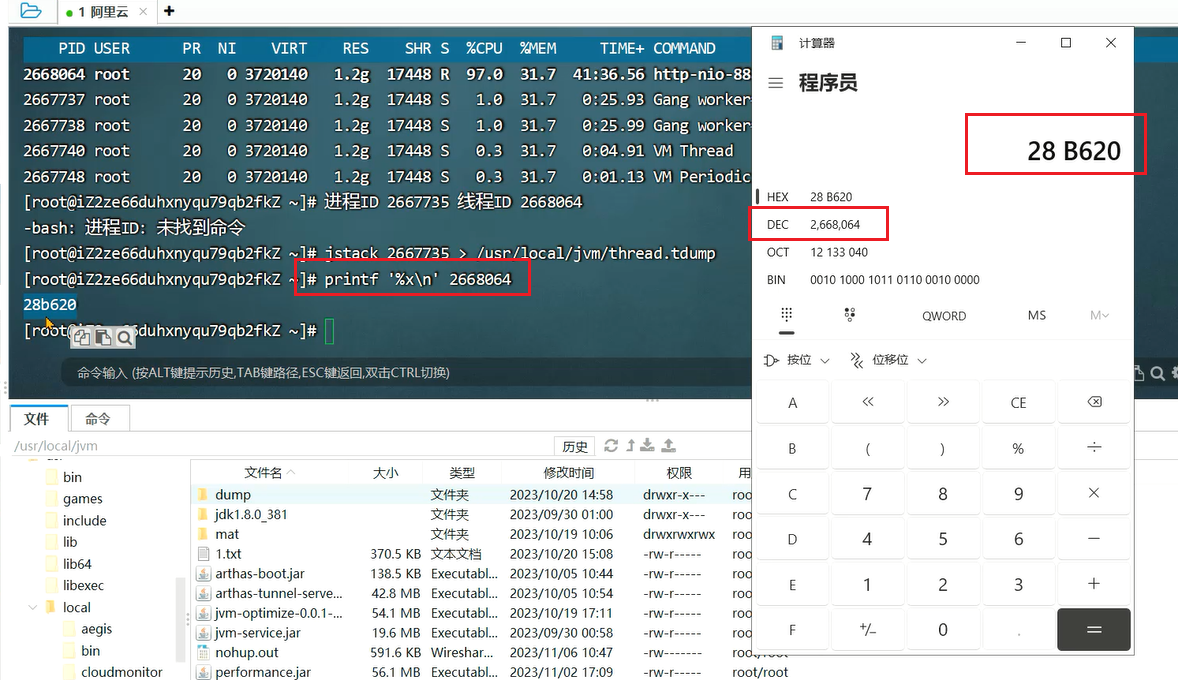The width and height of the screenshot is (1178, 680).
Task: Switch to bit toggling keypad in calculator
Action: point(850,316)
